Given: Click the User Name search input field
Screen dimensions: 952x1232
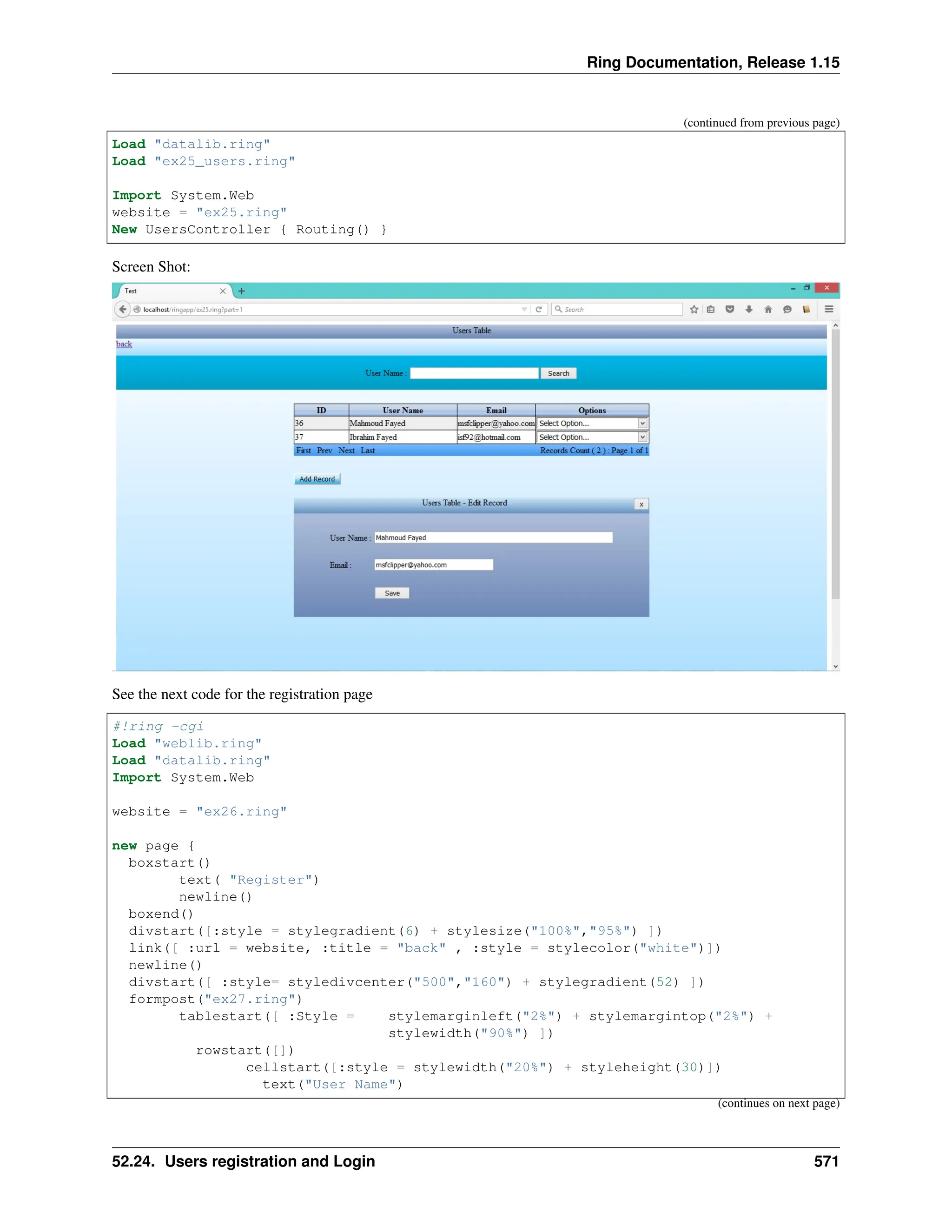Looking at the screenshot, I should tap(474, 373).
